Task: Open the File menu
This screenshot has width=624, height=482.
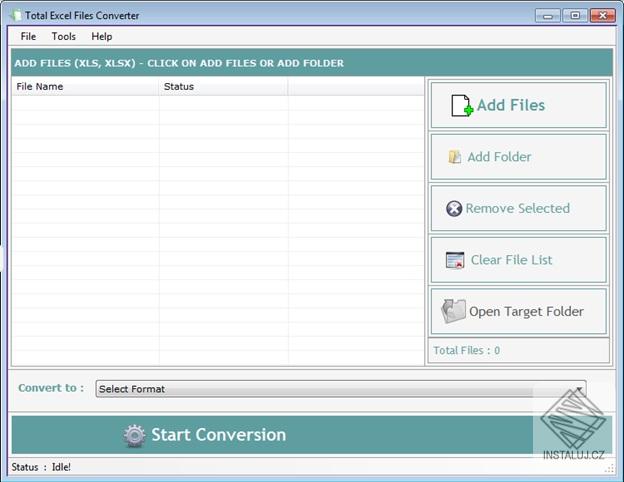Action: click(x=28, y=37)
